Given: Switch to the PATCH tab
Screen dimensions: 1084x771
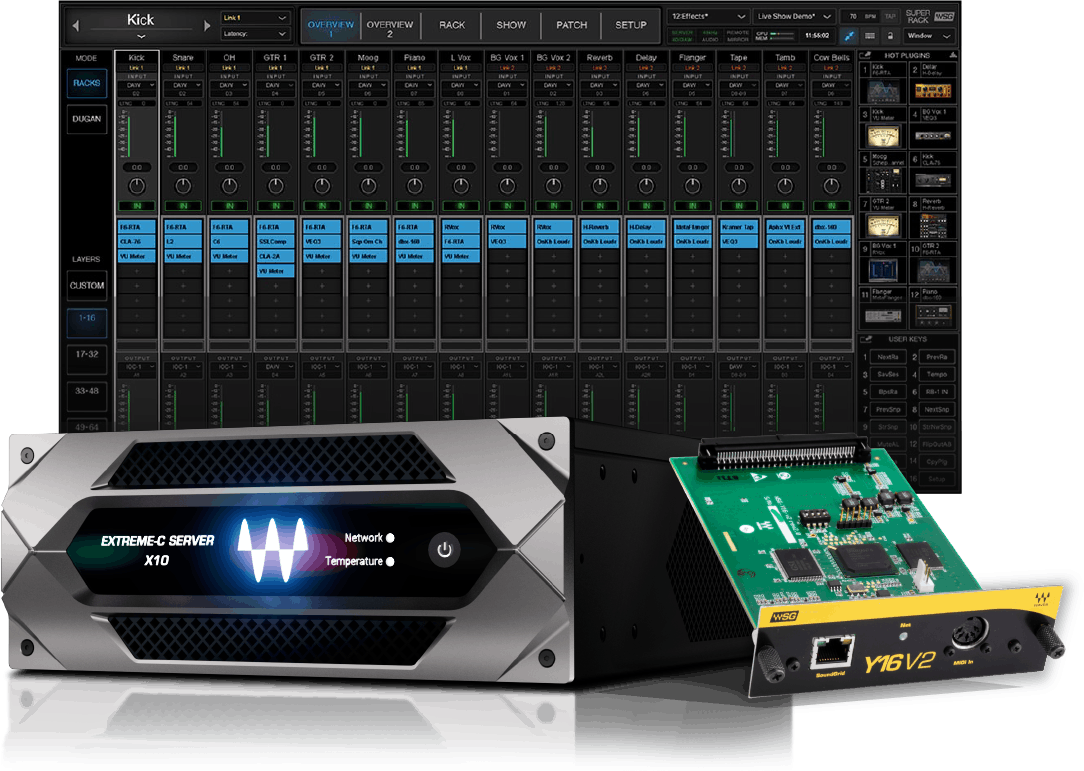Looking at the screenshot, I should pyautogui.click(x=571, y=25).
